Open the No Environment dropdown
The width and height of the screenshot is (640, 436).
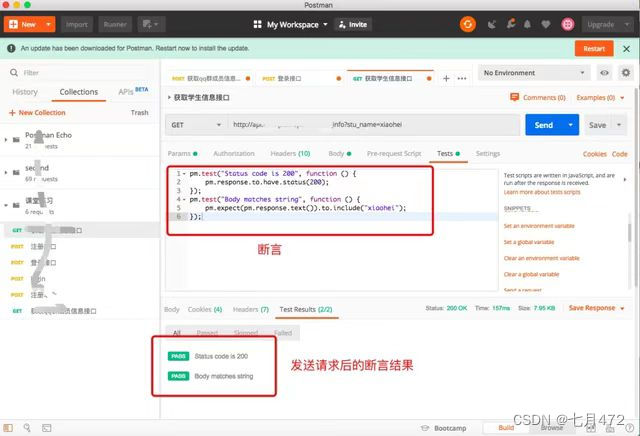coord(534,73)
